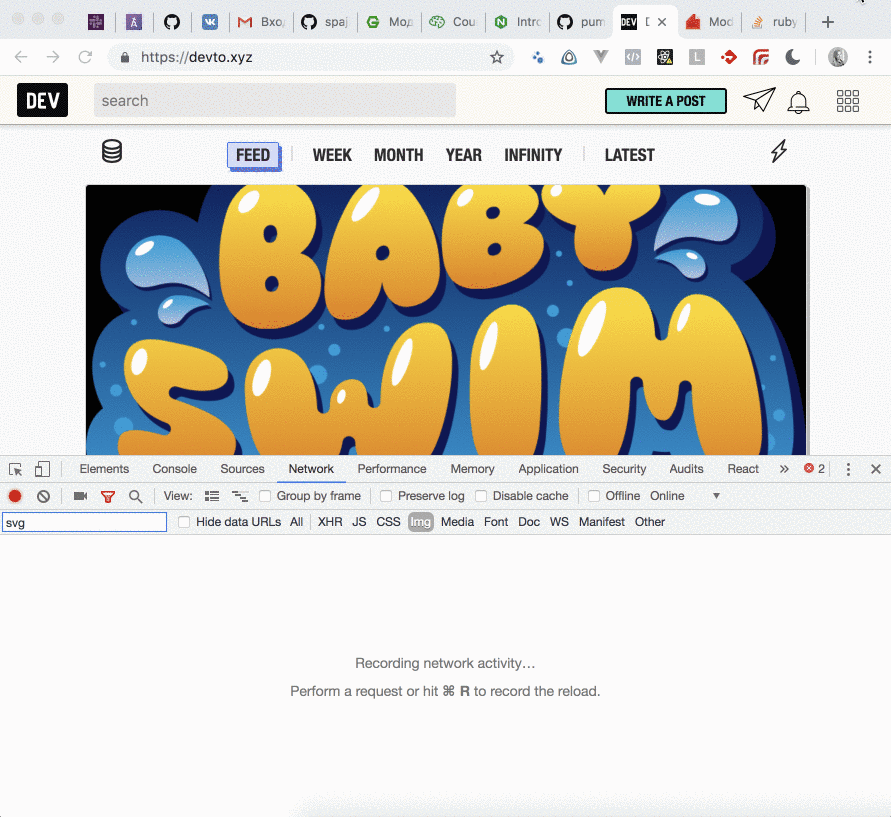The image size is (891, 817).
Task: Toggle the device toolbar icon
Action: pyautogui.click(x=42, y=469)
